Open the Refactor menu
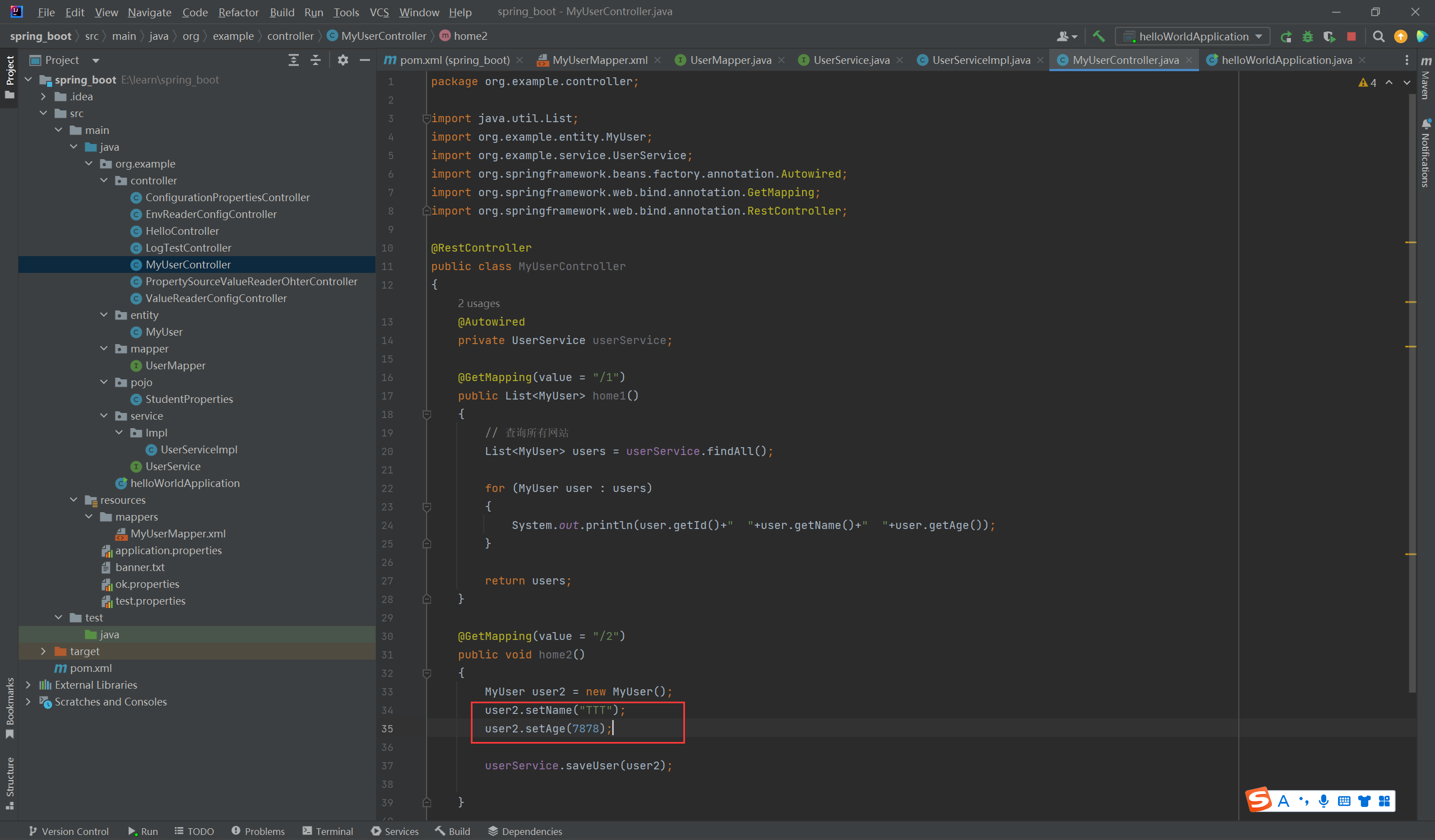 click(238, 12)
